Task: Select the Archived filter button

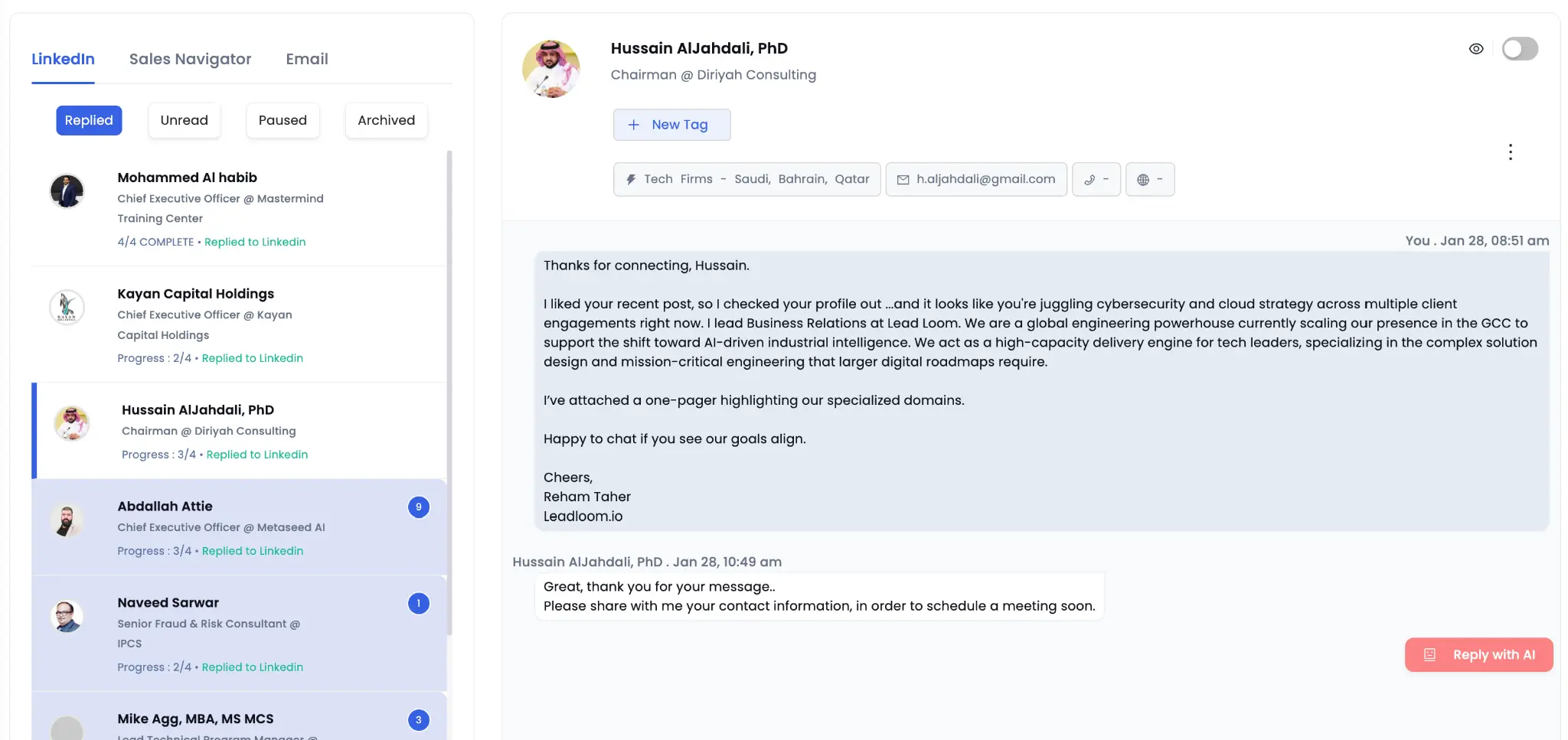Action: pyautogui.click(x=386, y=120)
